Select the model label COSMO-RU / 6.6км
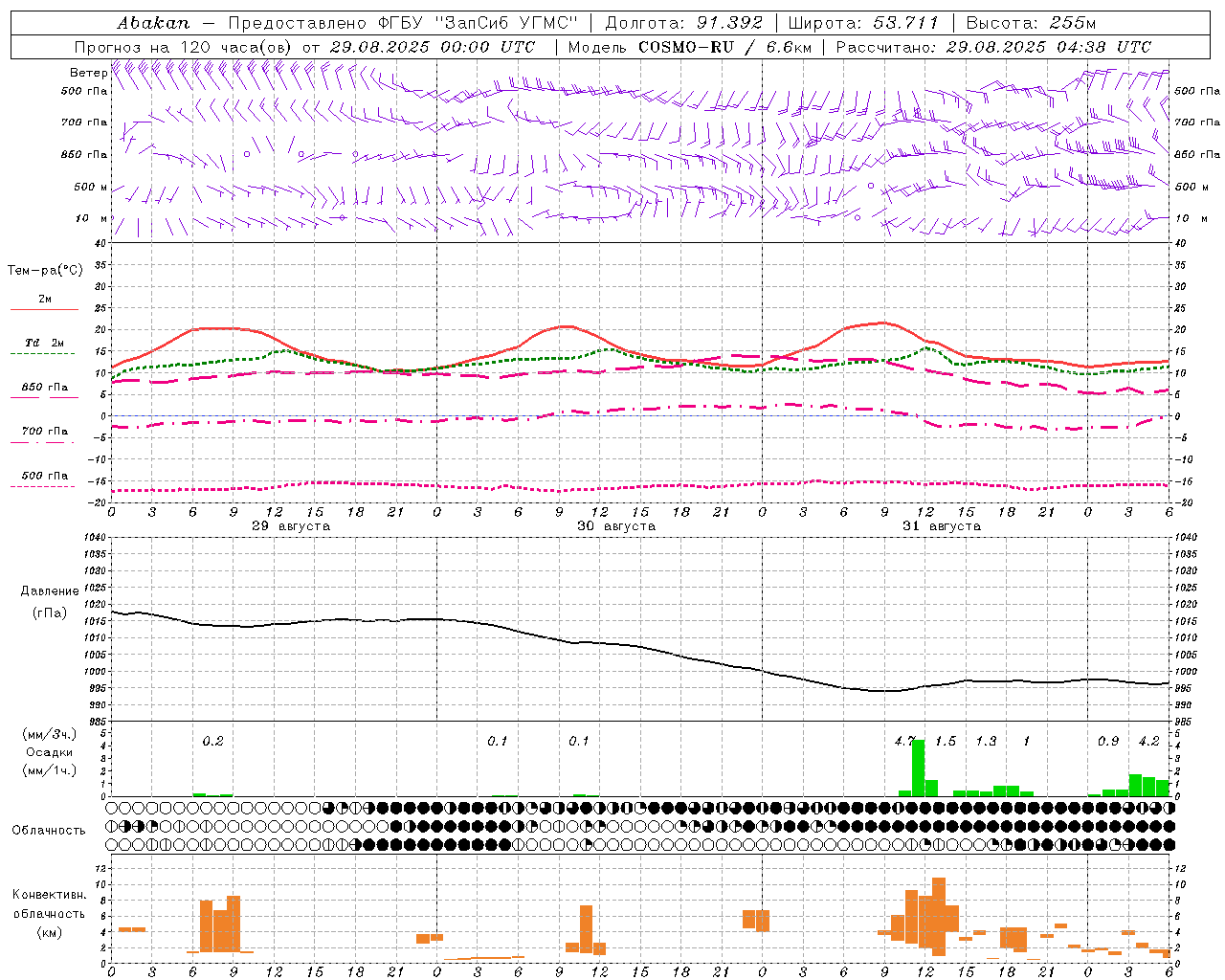Screen dimensions: 1225x980 (x=724, y=47)
